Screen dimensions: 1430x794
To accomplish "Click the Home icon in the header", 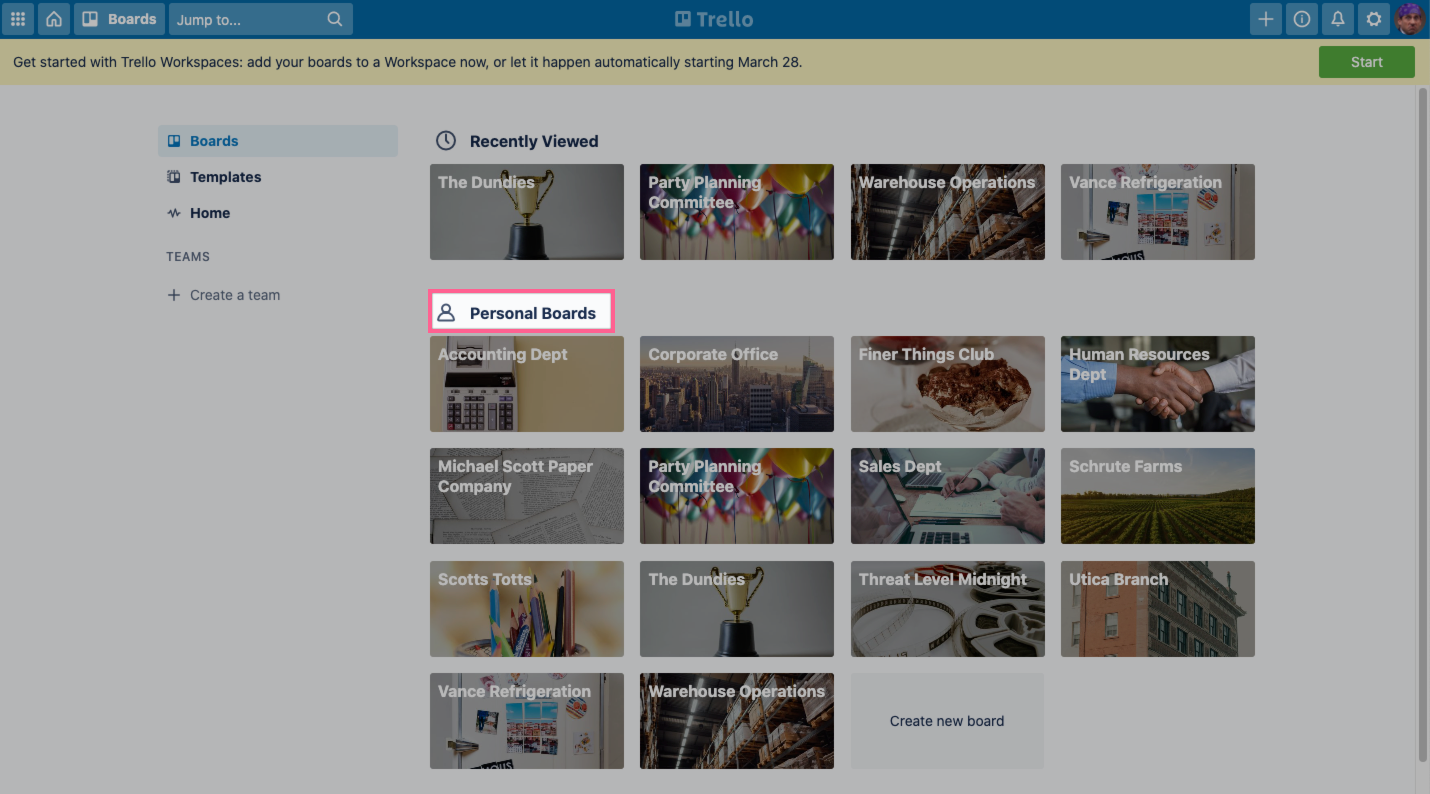I will (x=54, y=18).
